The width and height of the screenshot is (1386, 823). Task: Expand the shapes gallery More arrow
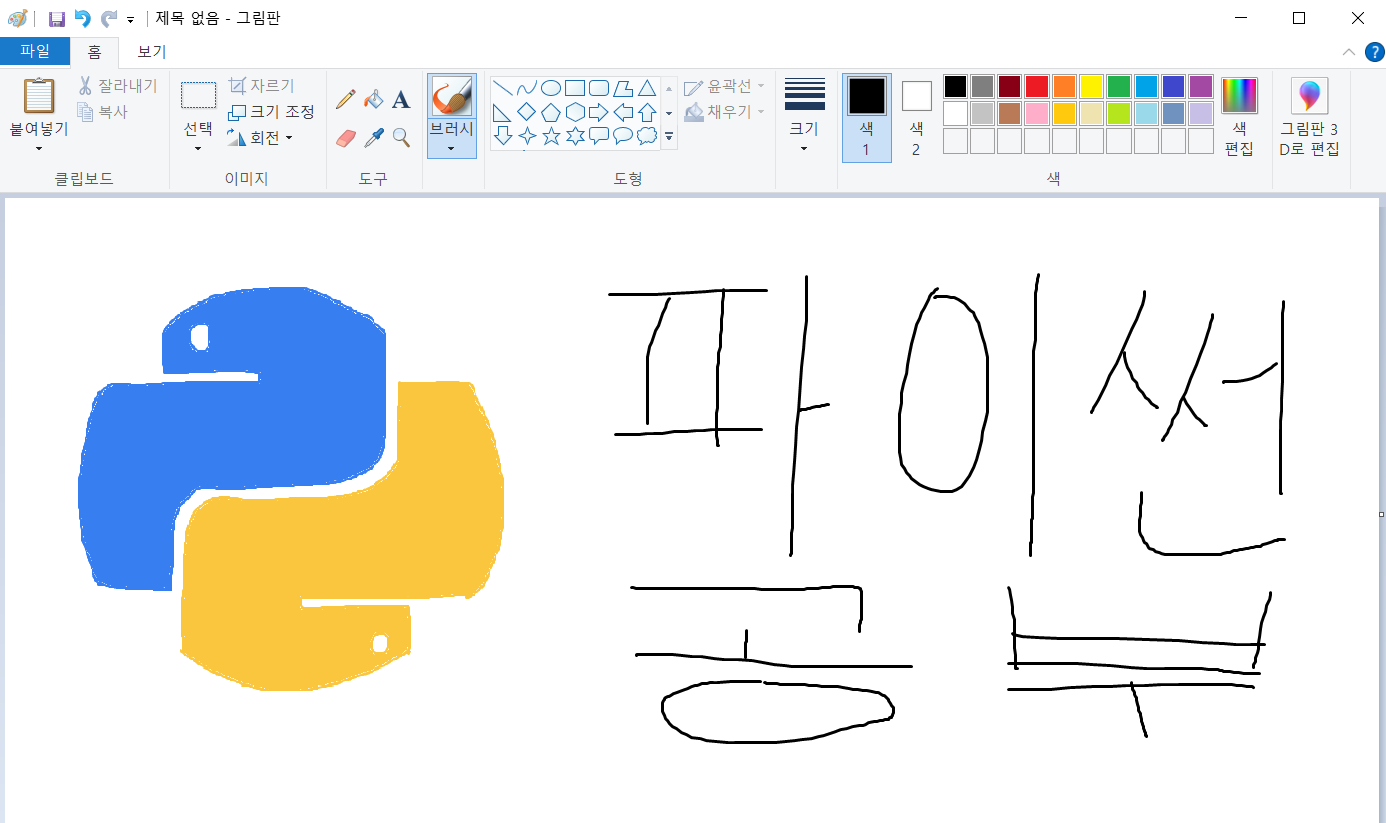pos(669,136)
